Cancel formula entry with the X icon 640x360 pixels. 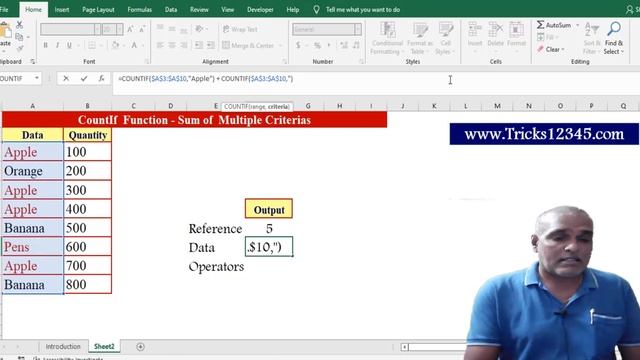click(x=66, y=78)
